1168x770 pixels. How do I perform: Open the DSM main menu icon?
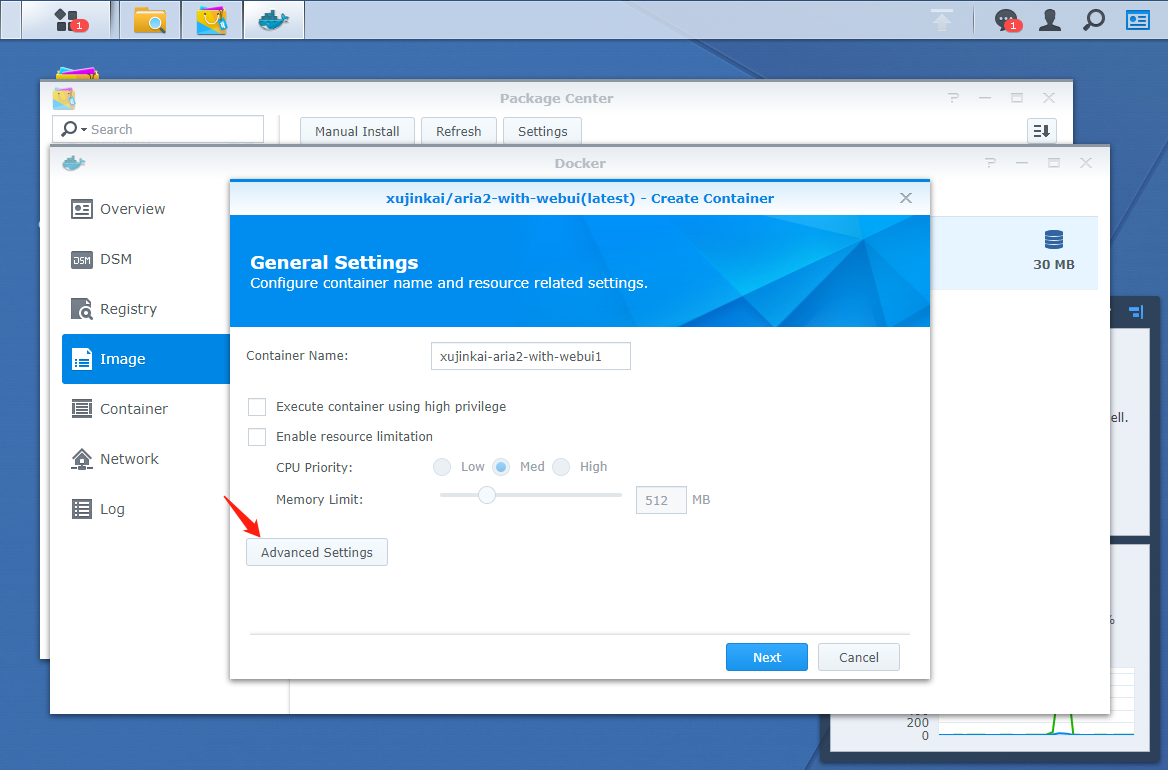(69, 20)
